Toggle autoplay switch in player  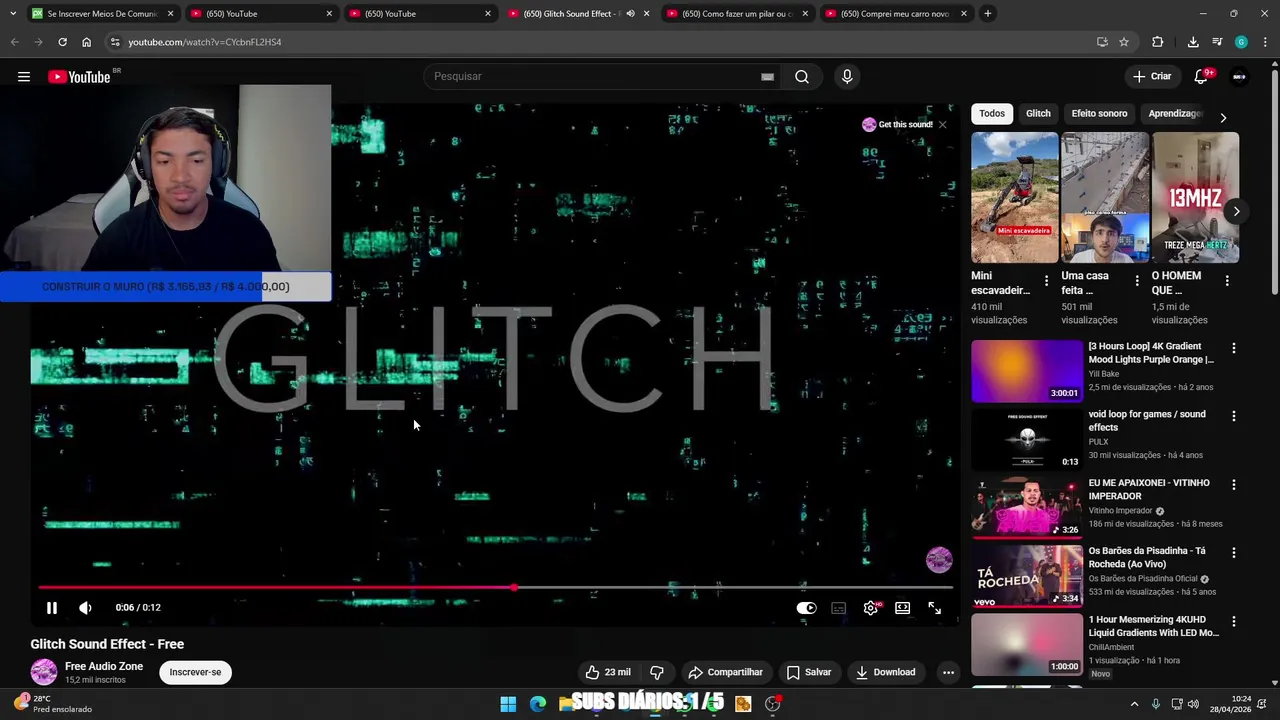(806, 608)
